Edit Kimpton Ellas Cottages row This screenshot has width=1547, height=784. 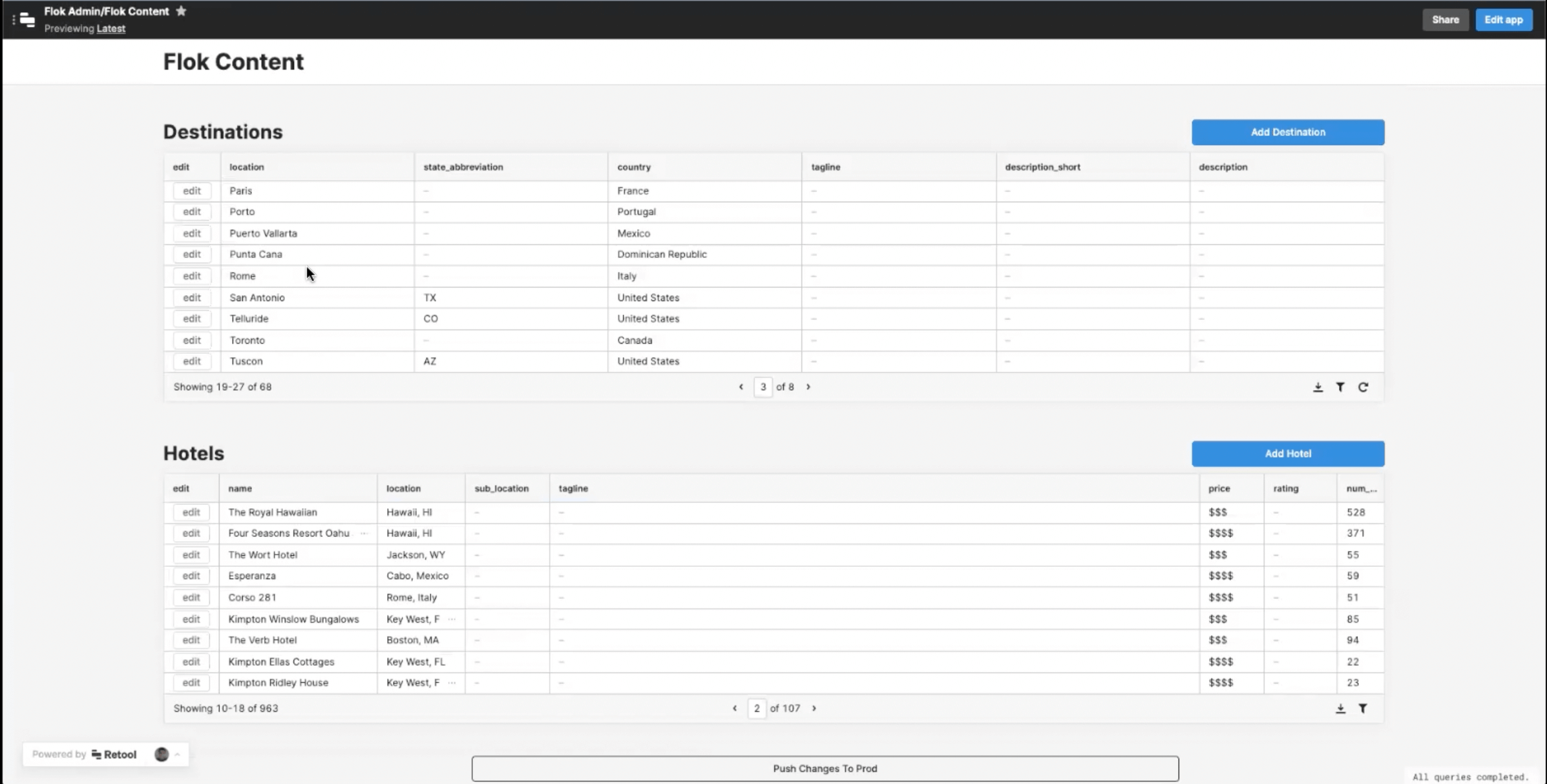click(x=191, y=662)
